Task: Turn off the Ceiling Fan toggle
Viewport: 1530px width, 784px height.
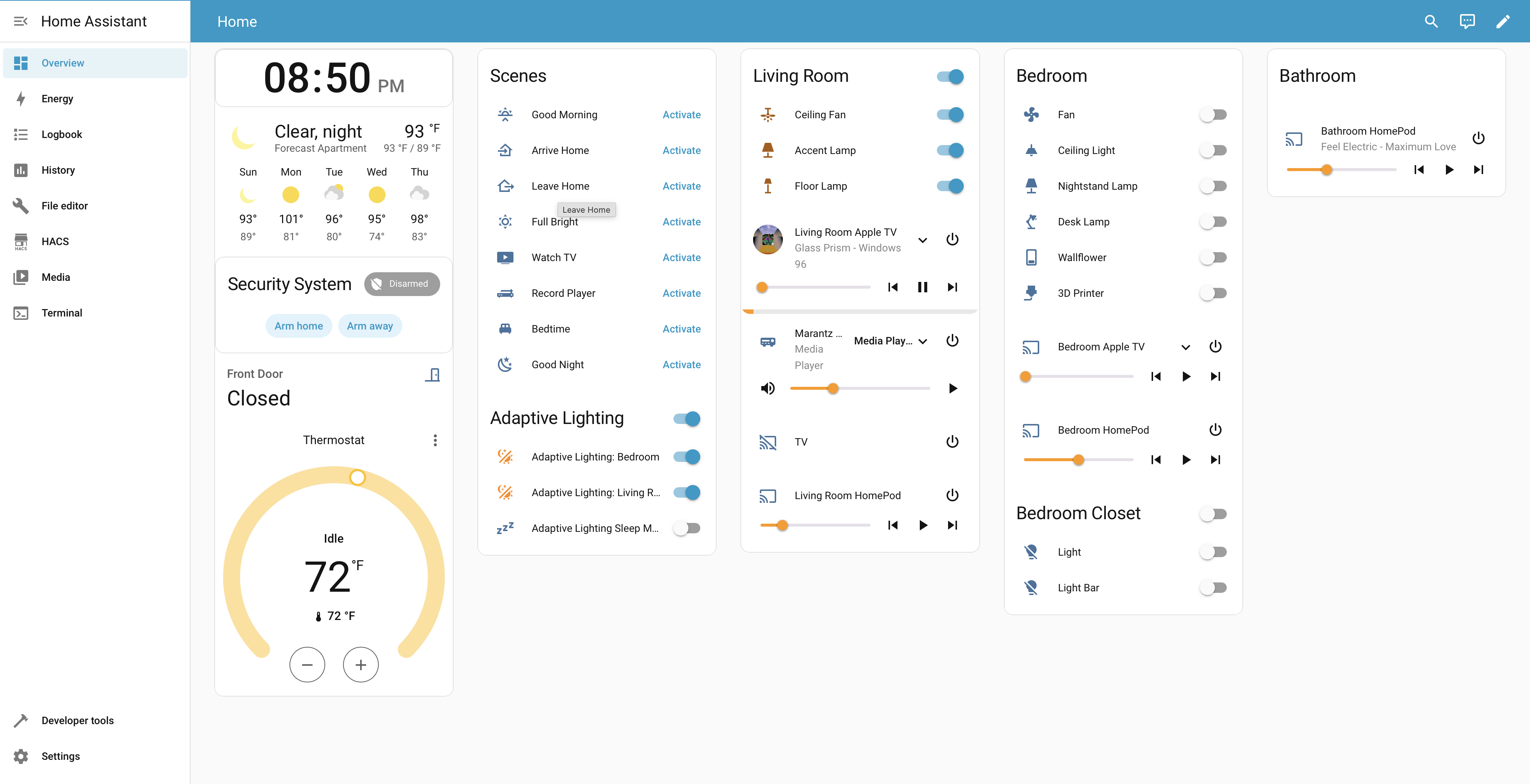Action: click(x=950, y=115)
